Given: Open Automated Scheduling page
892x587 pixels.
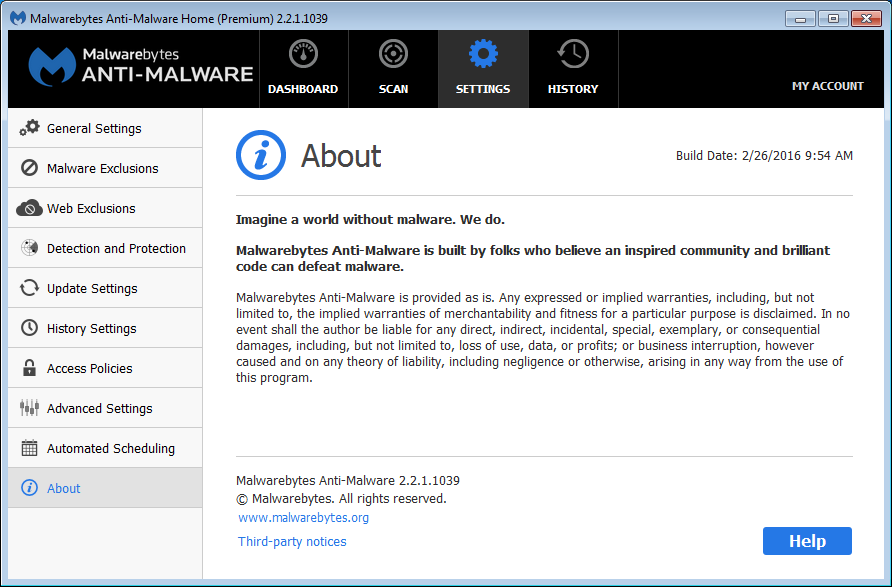Looking at the screenshot, I should pos(105,448).
